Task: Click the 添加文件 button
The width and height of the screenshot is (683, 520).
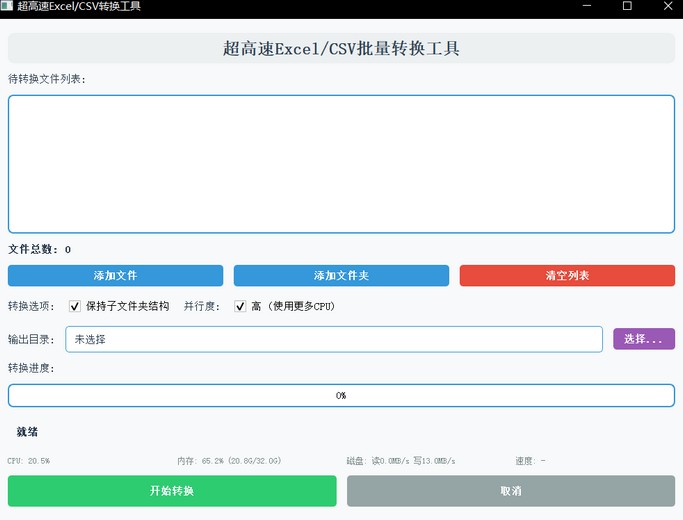Action: coord(115,275)
